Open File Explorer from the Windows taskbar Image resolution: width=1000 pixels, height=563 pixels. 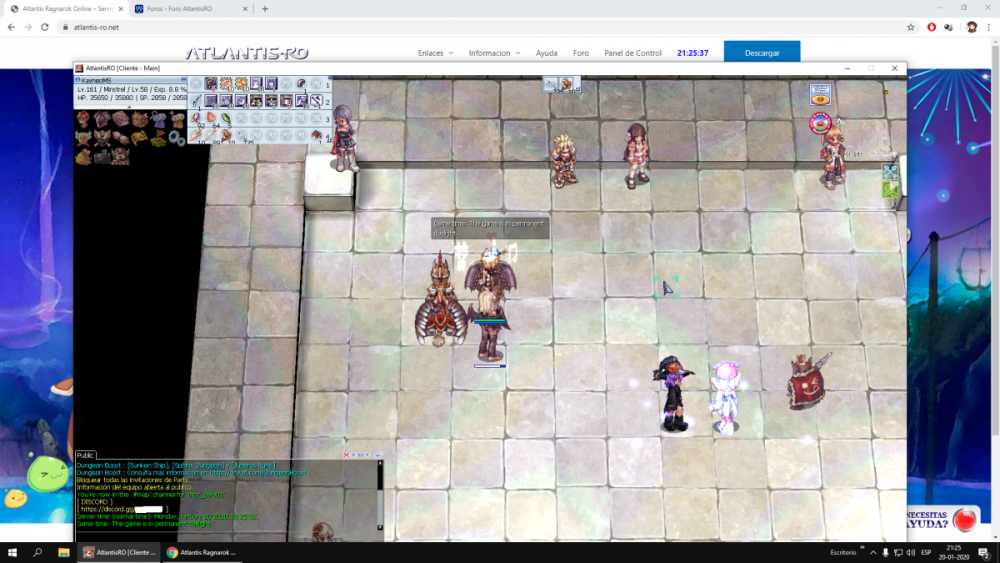pyautogui.click(x=63, y=552)
